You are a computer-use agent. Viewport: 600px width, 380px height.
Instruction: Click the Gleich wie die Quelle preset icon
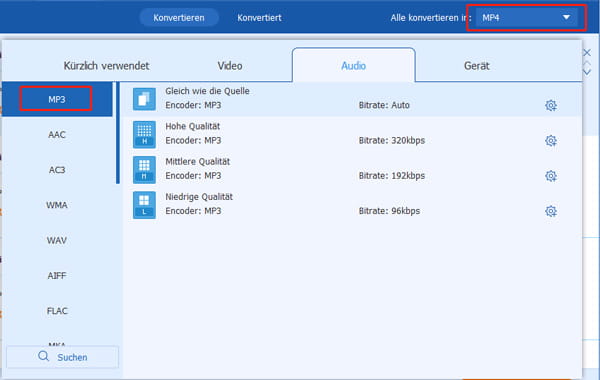[x=144, y=99]
